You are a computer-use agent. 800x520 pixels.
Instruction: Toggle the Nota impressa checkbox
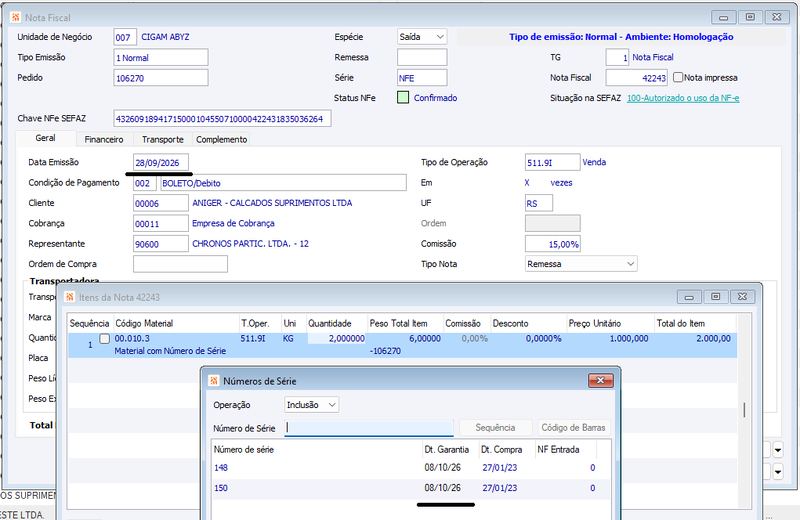(678, 78)
